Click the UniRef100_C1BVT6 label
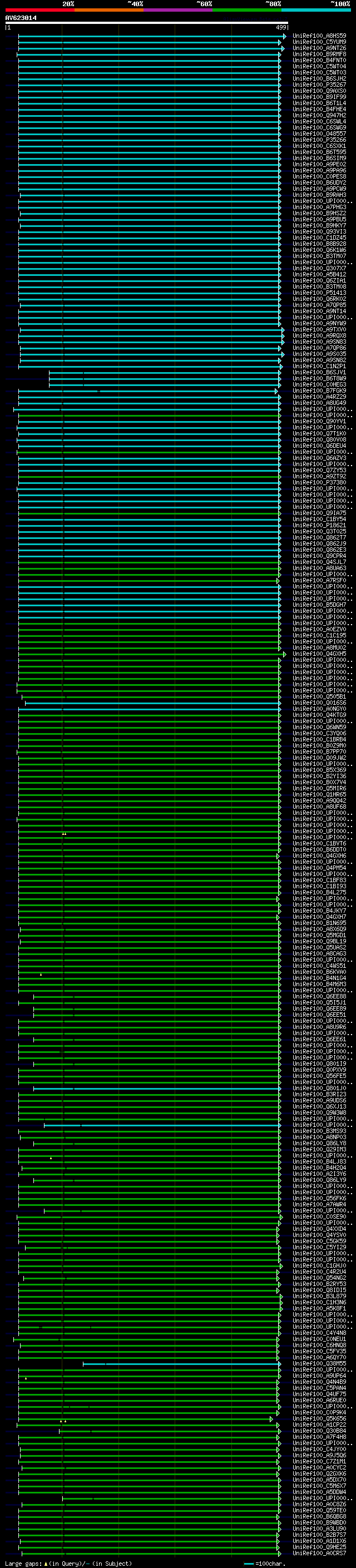Screen dimensions: 356x1568 [319, 844]
